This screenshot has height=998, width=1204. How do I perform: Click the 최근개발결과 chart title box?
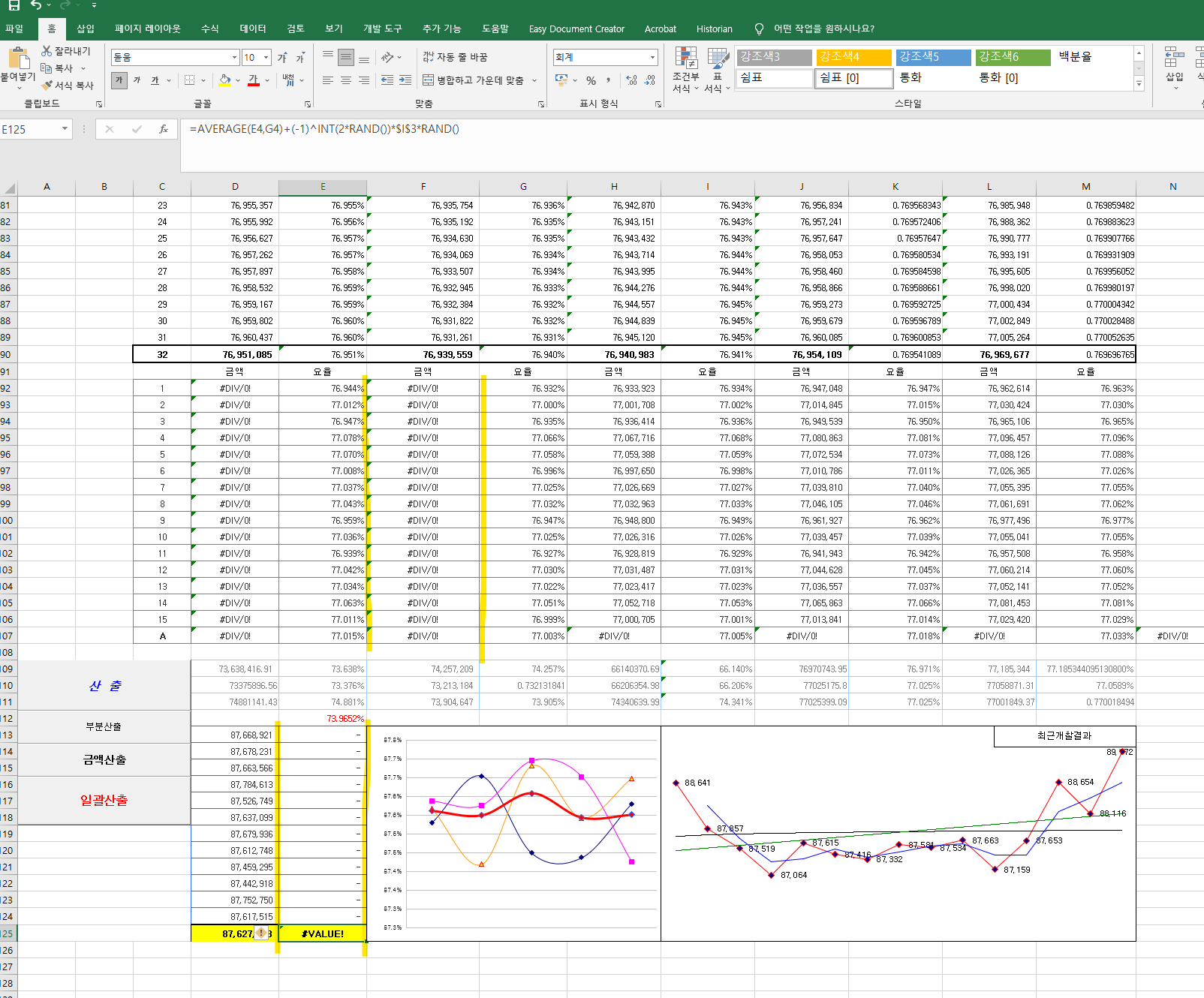pos(1064,736)
